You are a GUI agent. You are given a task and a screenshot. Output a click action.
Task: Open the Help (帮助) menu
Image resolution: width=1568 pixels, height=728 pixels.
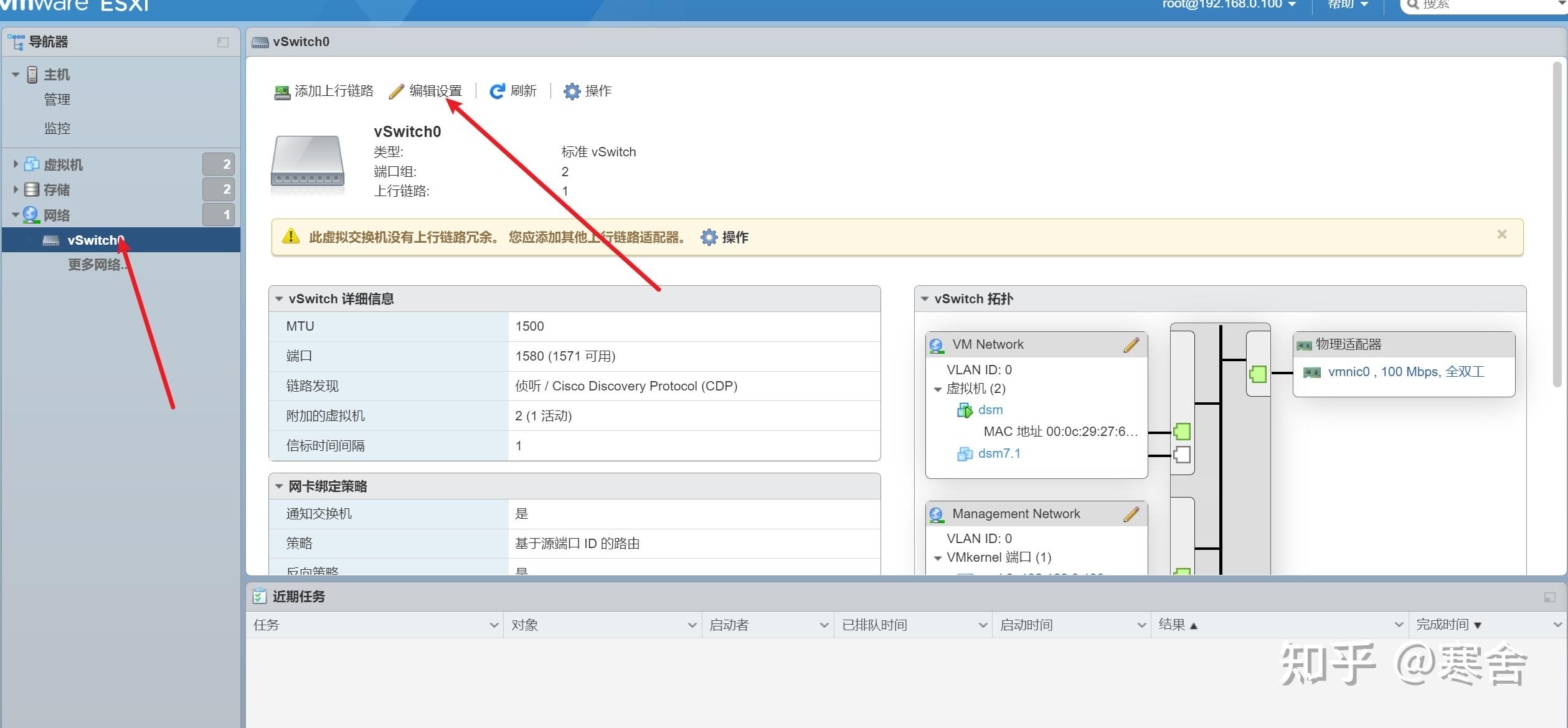coord(1348,4)
